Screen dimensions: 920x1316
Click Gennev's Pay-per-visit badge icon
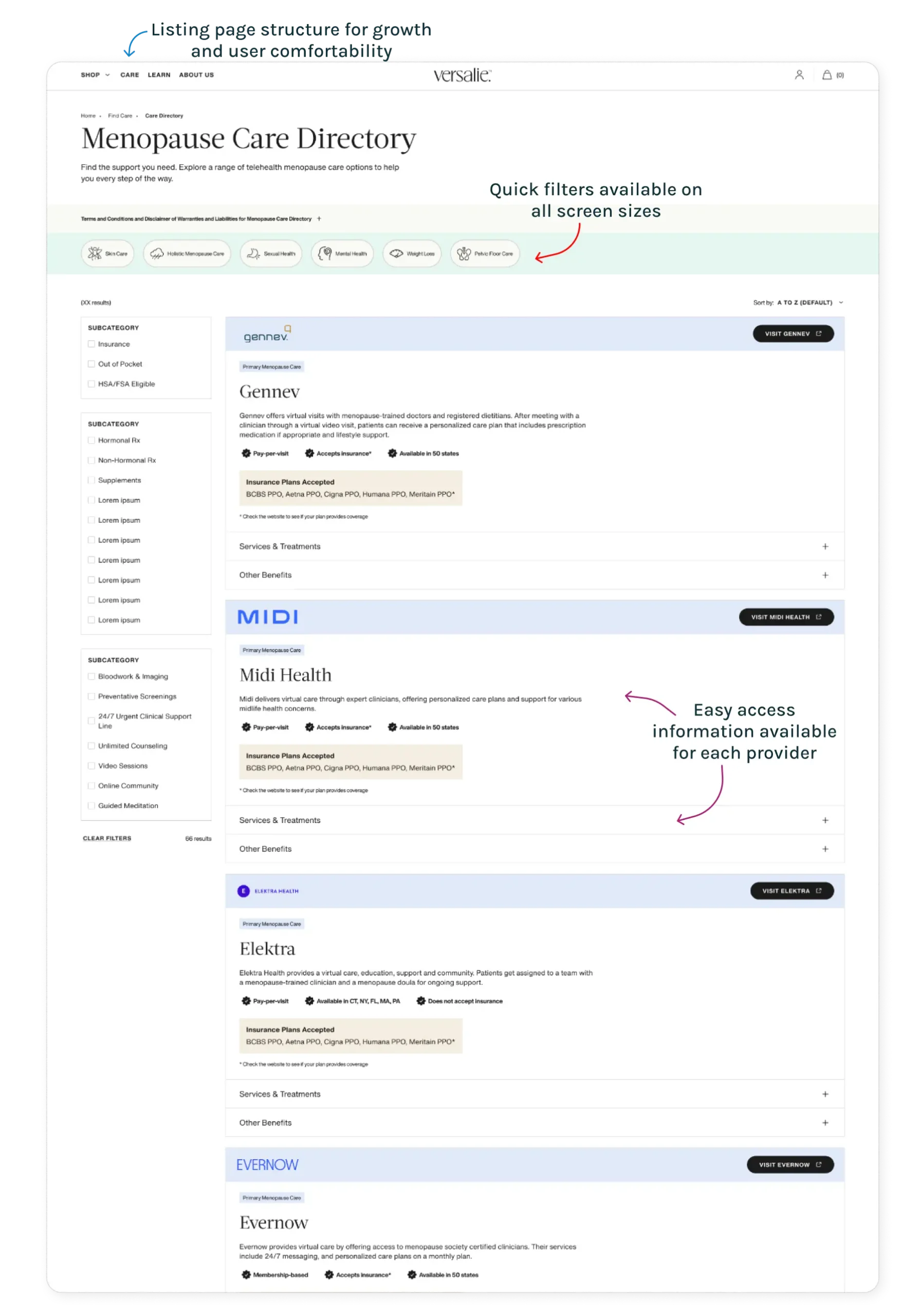246,453
